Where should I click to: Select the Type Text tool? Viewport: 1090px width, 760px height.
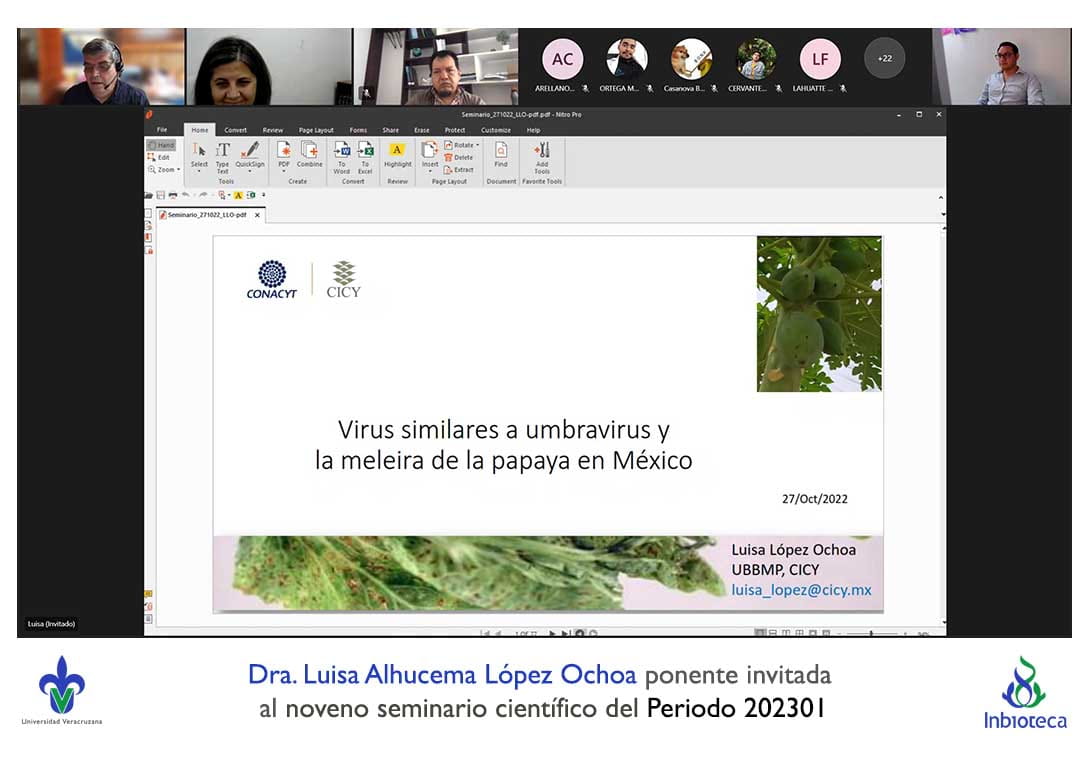pyautogui.click(x=222, y=154)
